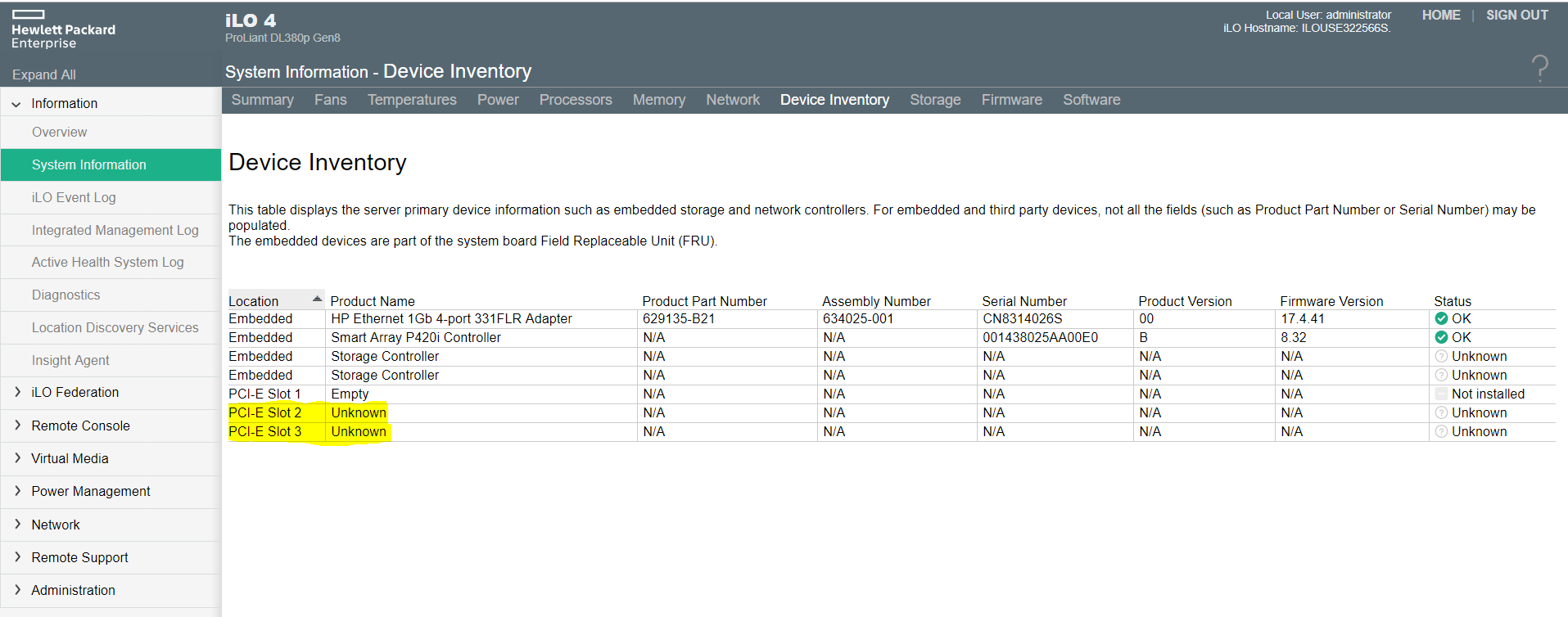Click the Hewlett Packard Enterprise logo
The width and height of the screenshot is (1568, 617).
(63, 29)
